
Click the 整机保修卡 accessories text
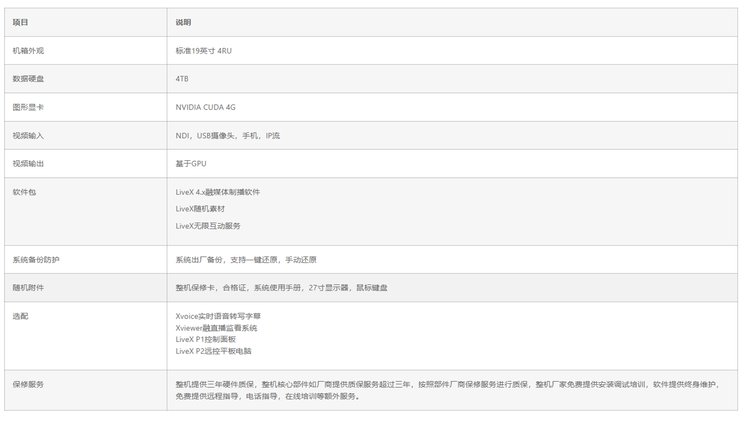(280, 288)
